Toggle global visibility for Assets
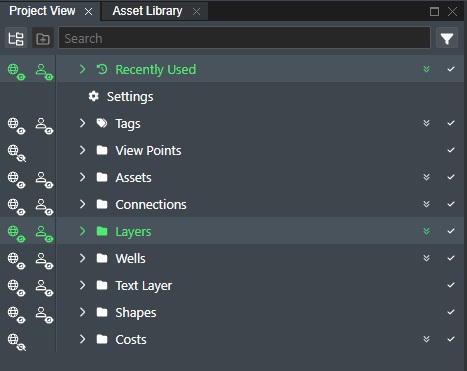 point(16,180)
